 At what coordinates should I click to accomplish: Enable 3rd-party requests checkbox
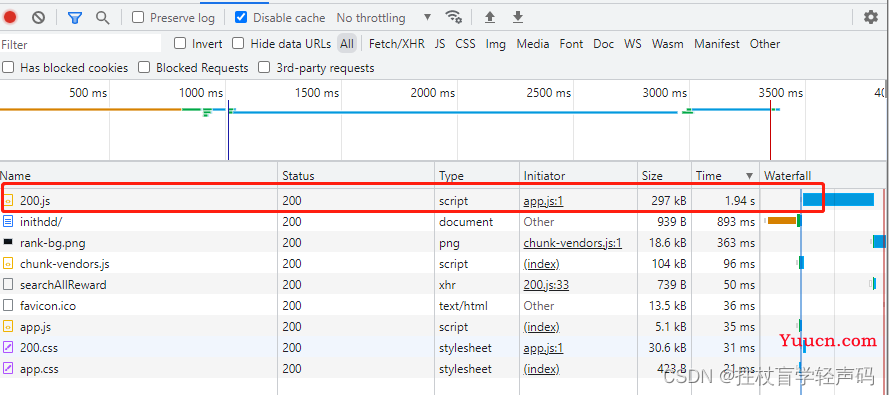[264, 68]
